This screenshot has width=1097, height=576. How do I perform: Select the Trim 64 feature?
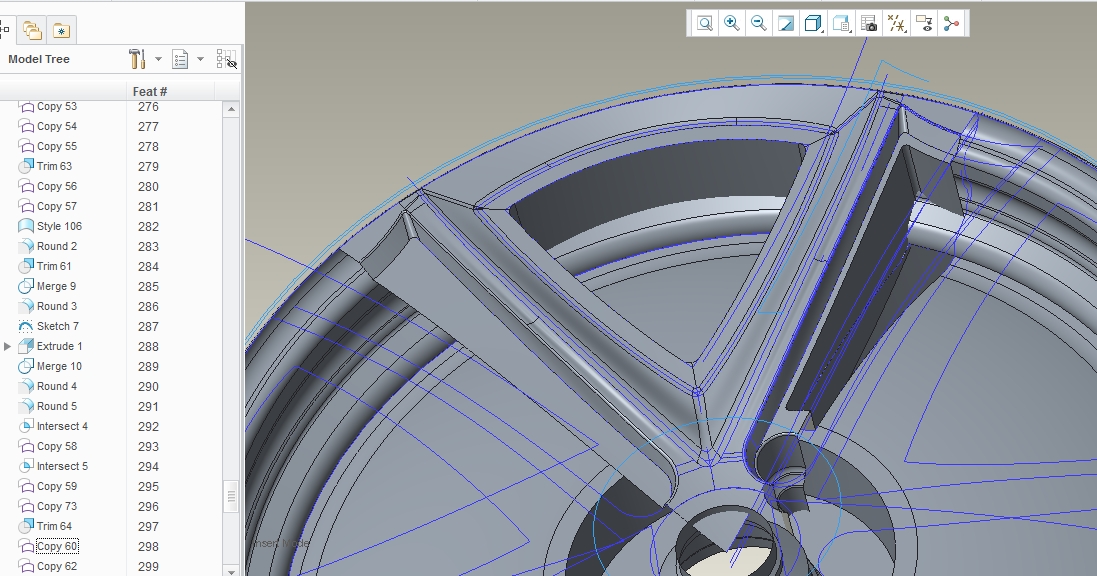54,526
